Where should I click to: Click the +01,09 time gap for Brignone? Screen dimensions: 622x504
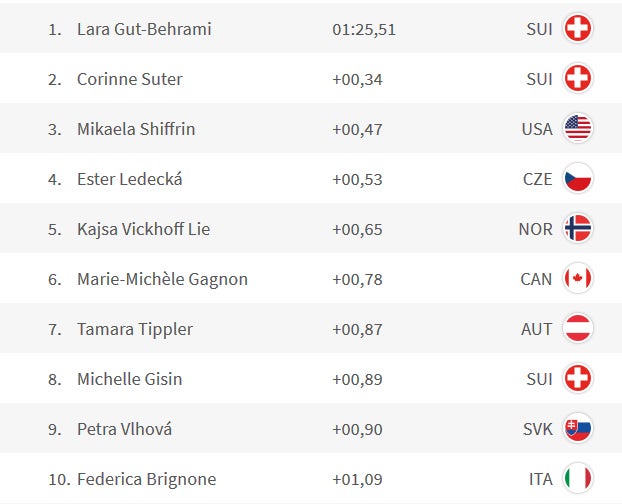(357, 479)
